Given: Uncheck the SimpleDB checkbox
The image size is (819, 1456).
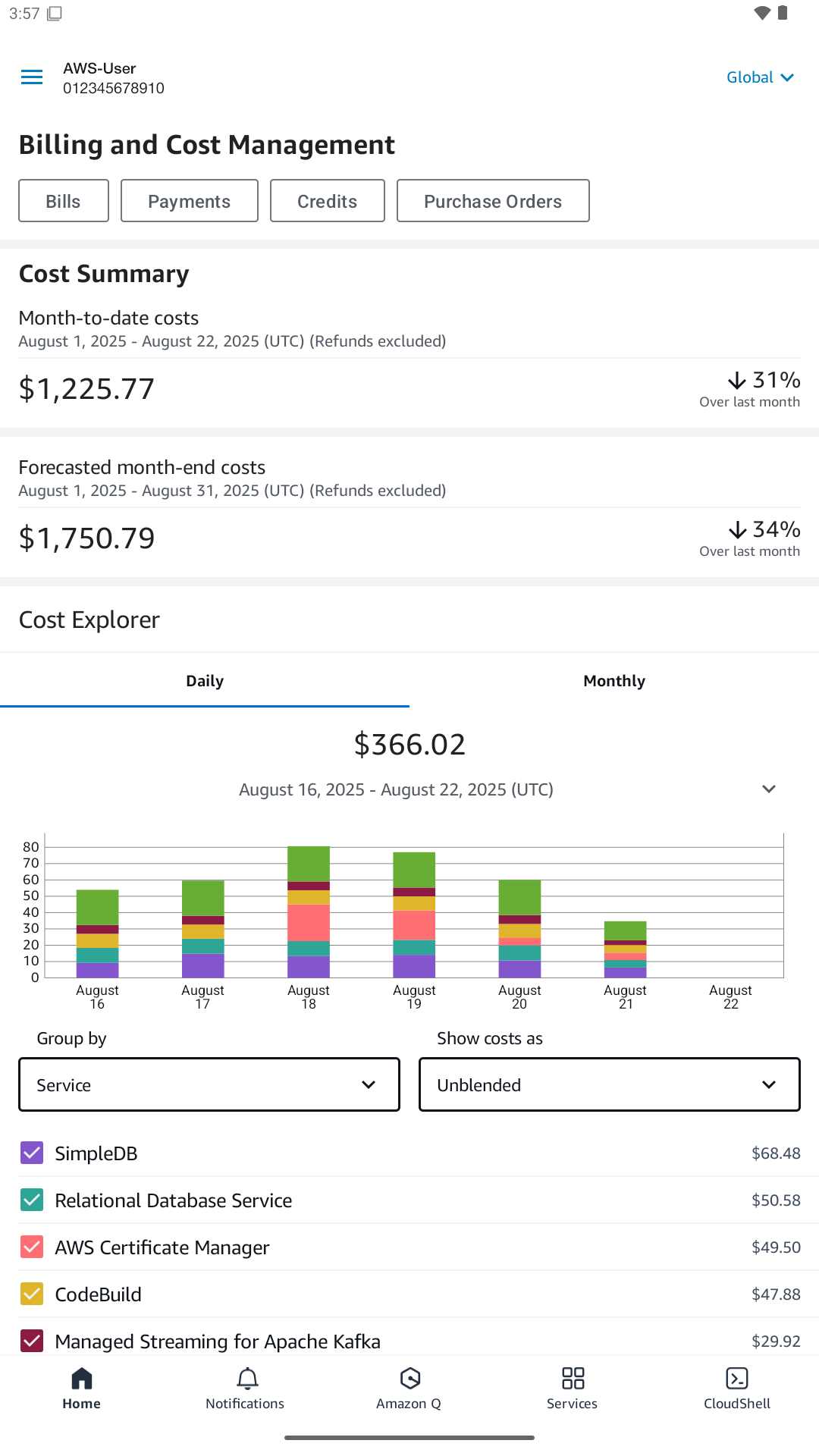Looking at the screenshot, I should click(32, 1153).
